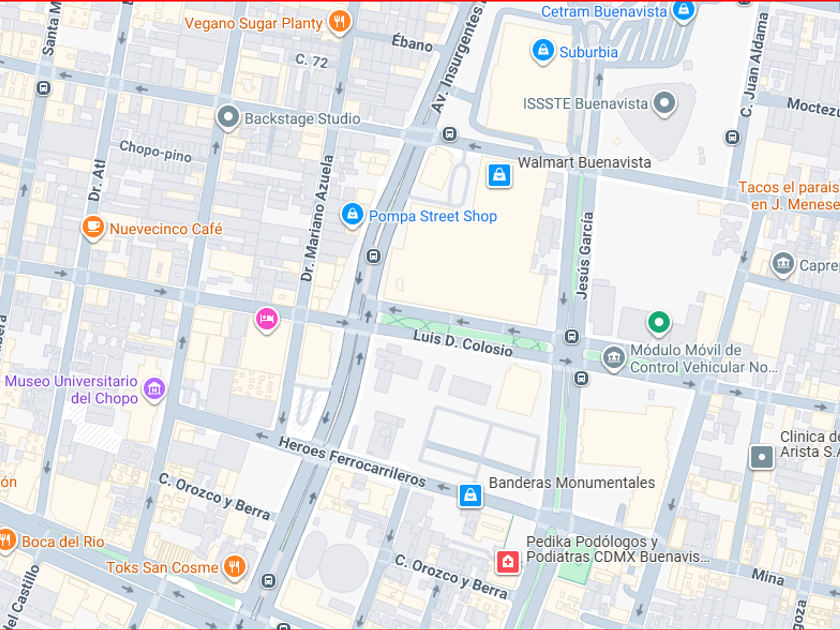Click the Mina street label

point(768,576)
